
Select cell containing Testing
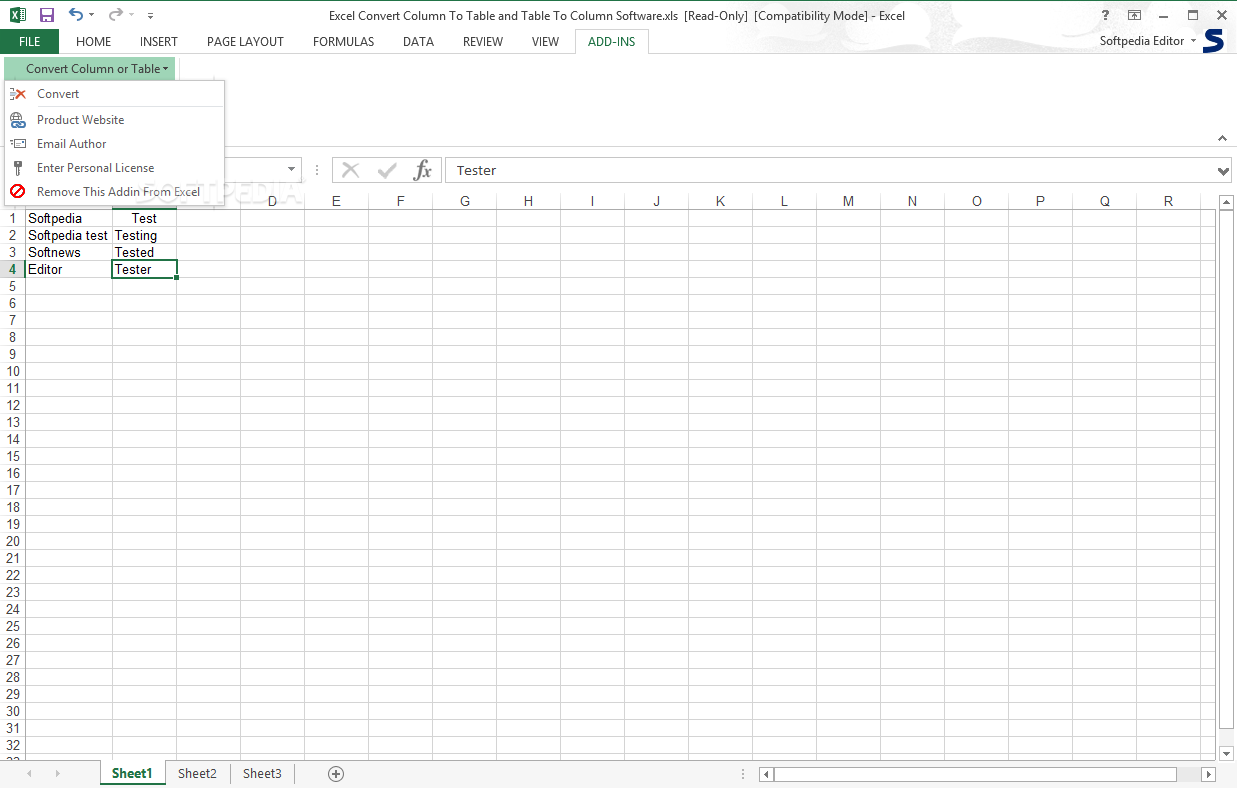144,236
